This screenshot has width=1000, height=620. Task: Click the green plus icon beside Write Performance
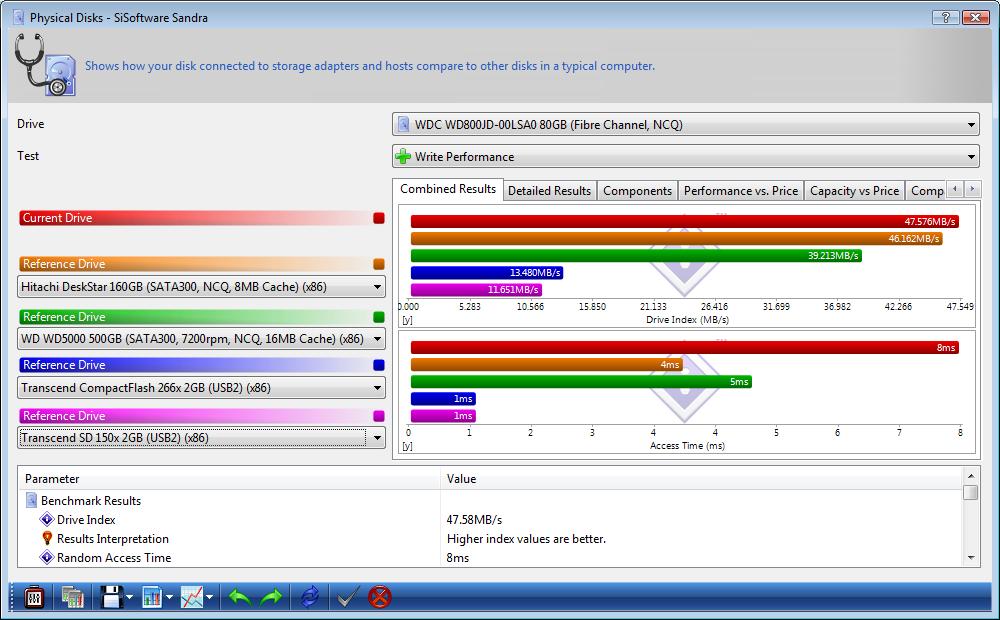point(403,156)
